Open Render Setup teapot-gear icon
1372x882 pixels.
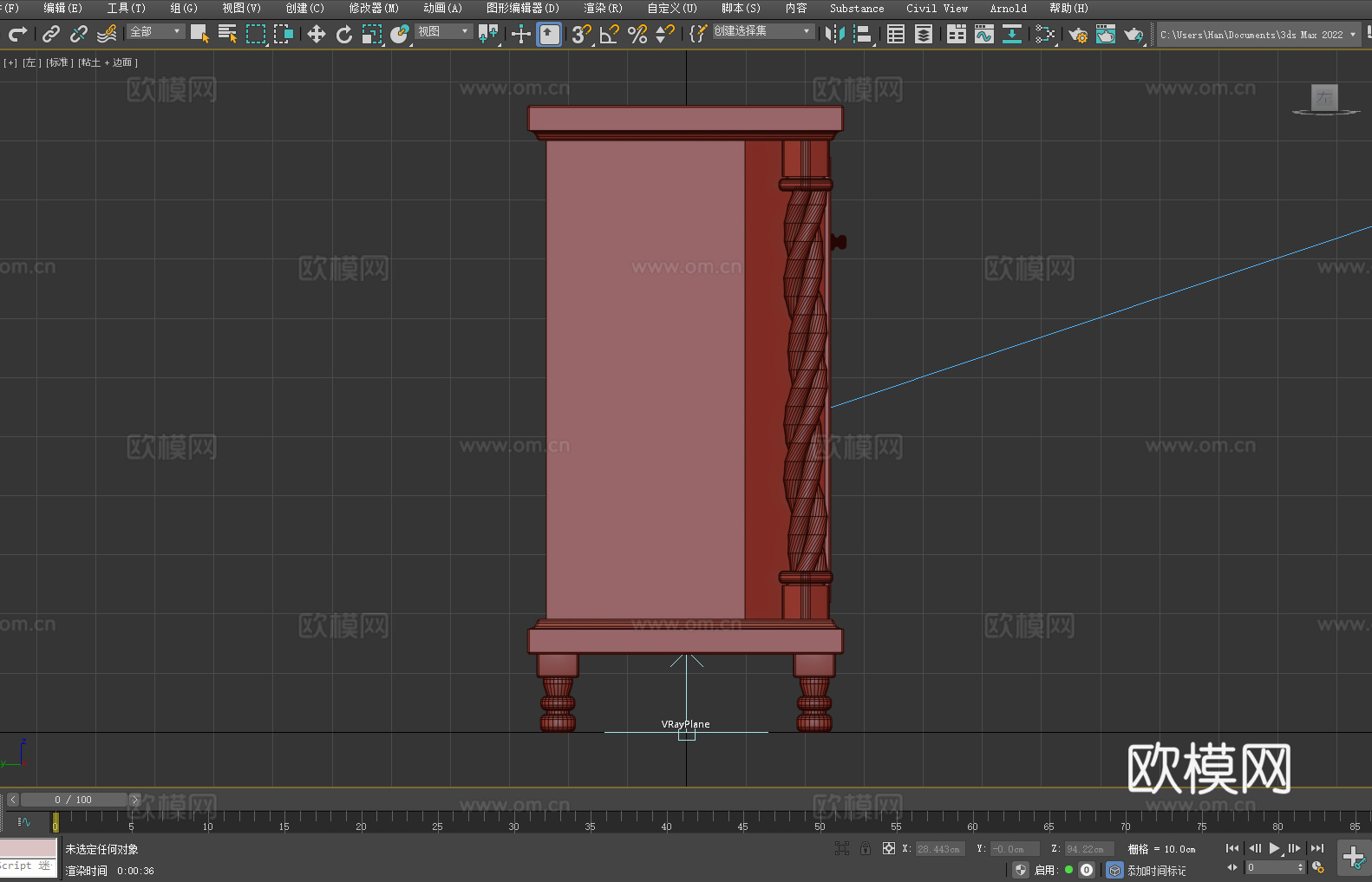(x=1078, y=34)
